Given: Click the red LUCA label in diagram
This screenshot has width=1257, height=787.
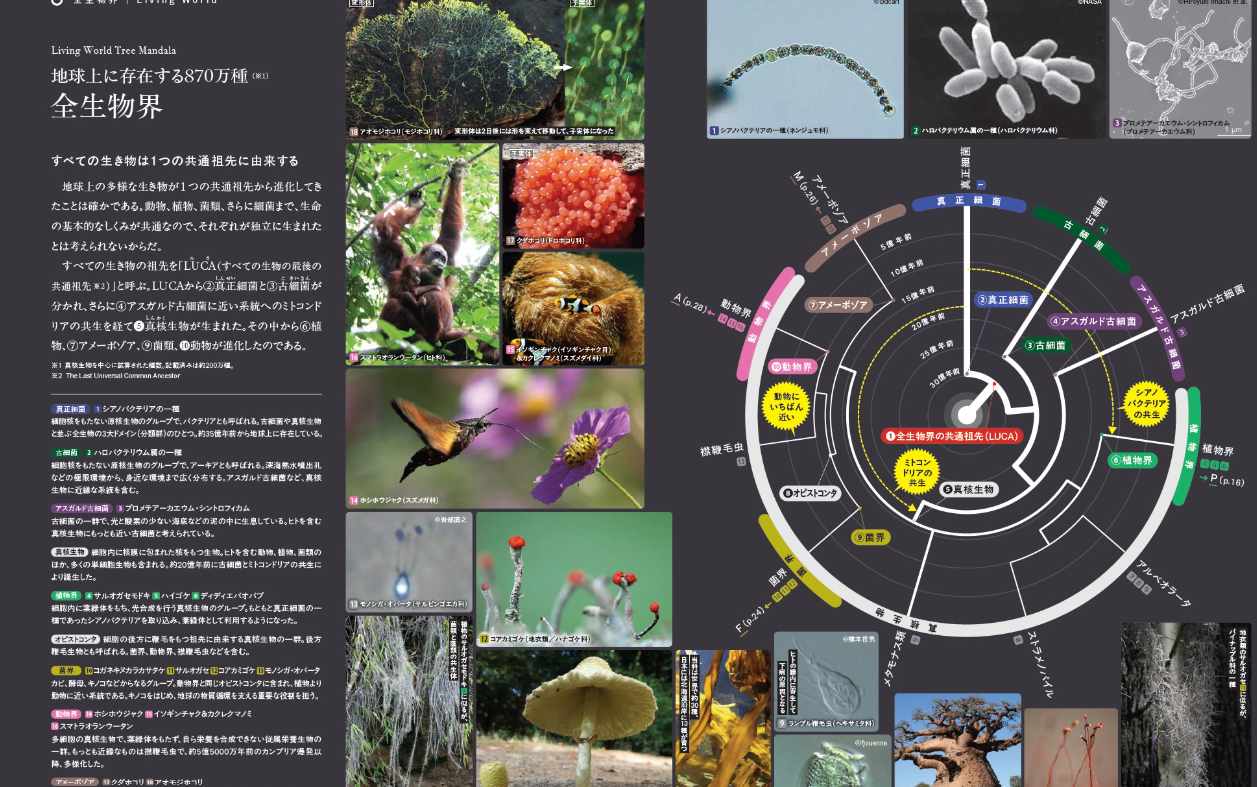Looking at the screenshot, I should (950, 436).
